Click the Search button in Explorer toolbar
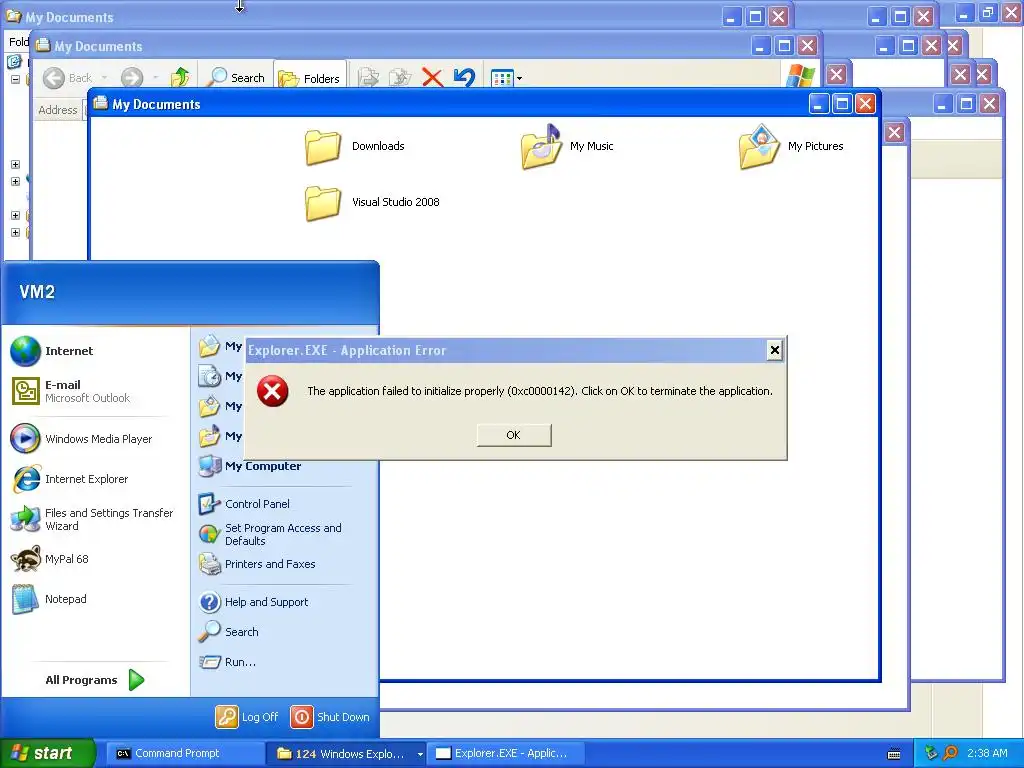This screenshot has height=768, width=1024. click(235, 78)
